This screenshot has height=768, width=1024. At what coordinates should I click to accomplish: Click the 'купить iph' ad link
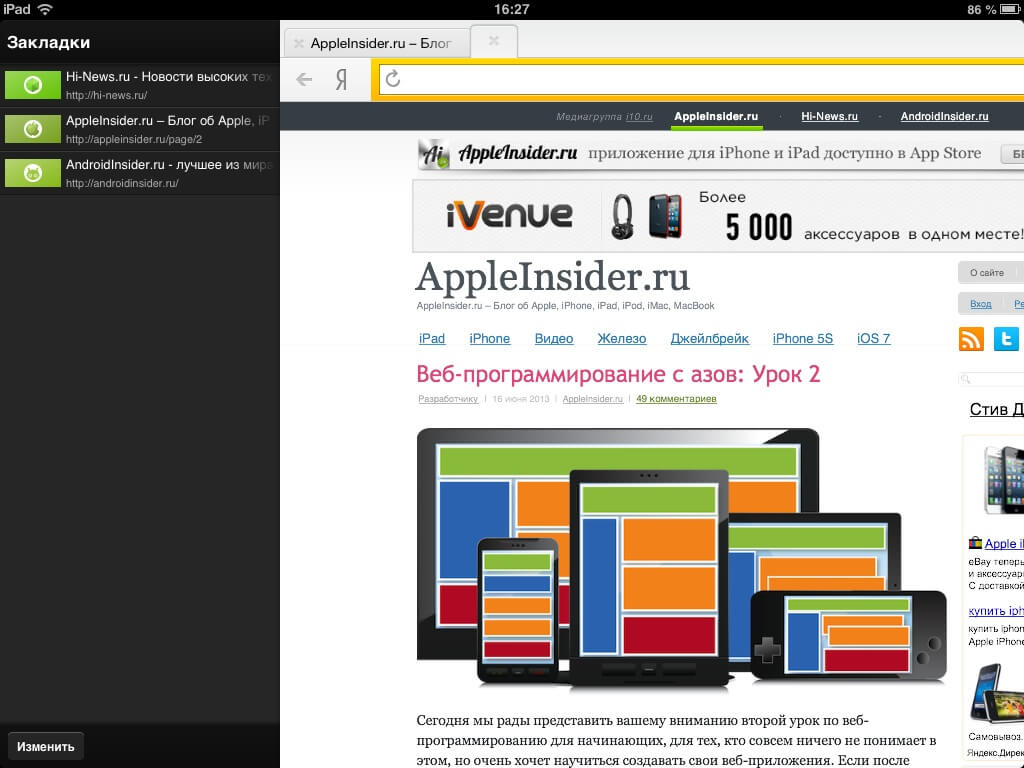(996, 611)
